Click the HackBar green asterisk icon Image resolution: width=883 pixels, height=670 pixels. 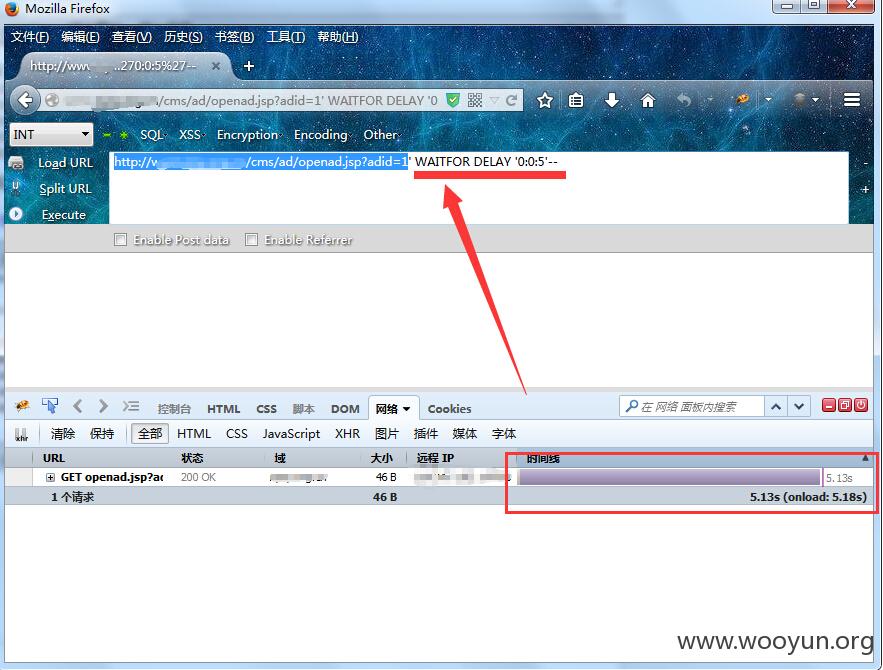[124, 135]
